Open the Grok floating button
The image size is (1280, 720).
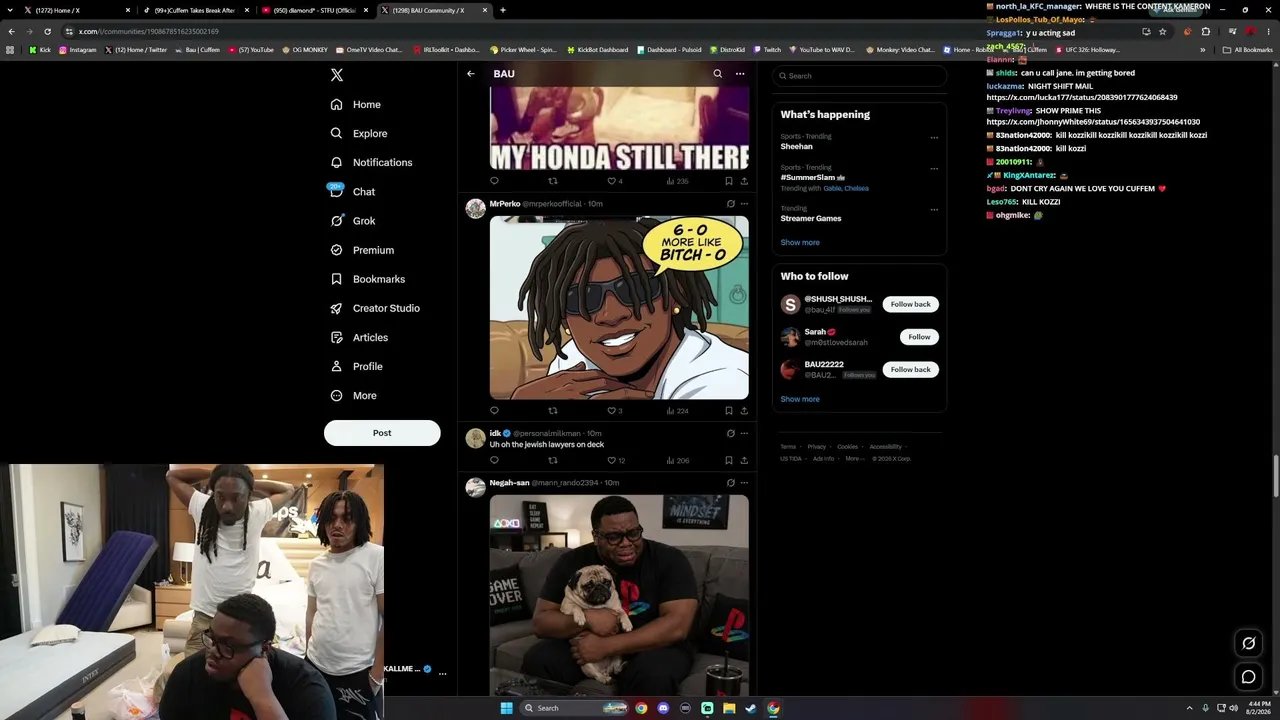coord(1248,643)
